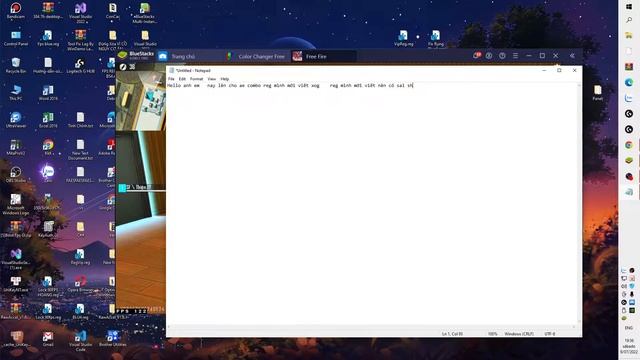Screen dimensions: 640x360
Task: Open Microsoft Edge from the taskbar
Action: click(629, 82)
